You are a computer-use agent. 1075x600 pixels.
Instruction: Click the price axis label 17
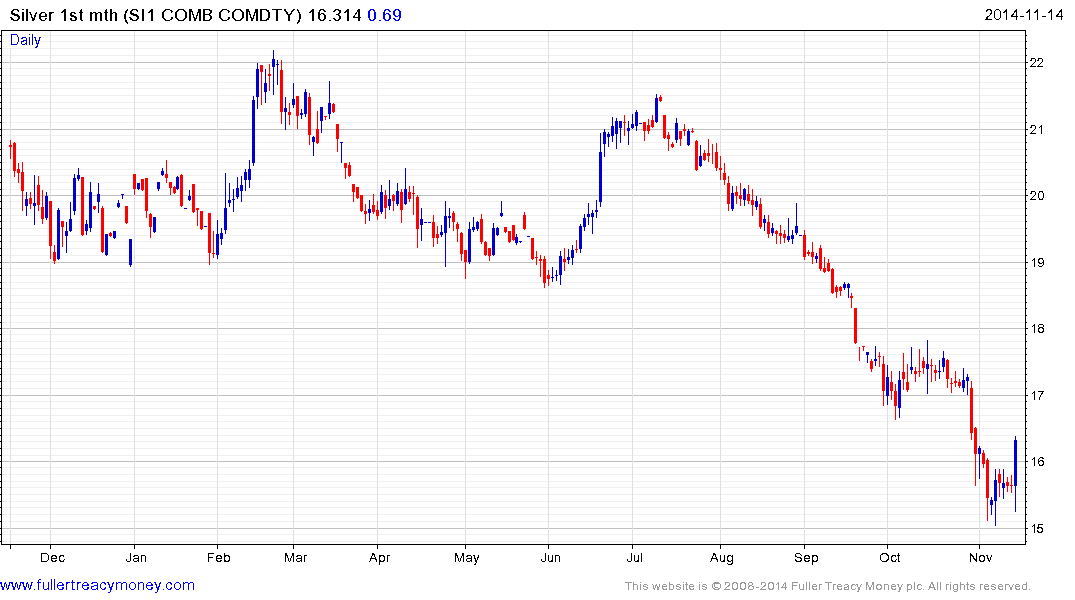click(x=1037, y=396)
